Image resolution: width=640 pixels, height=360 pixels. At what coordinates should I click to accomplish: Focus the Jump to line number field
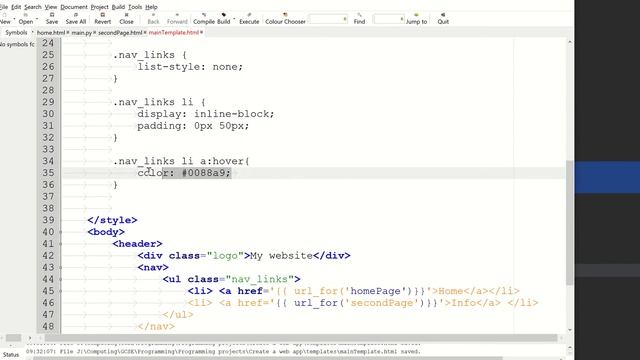[x=388, y=19]
